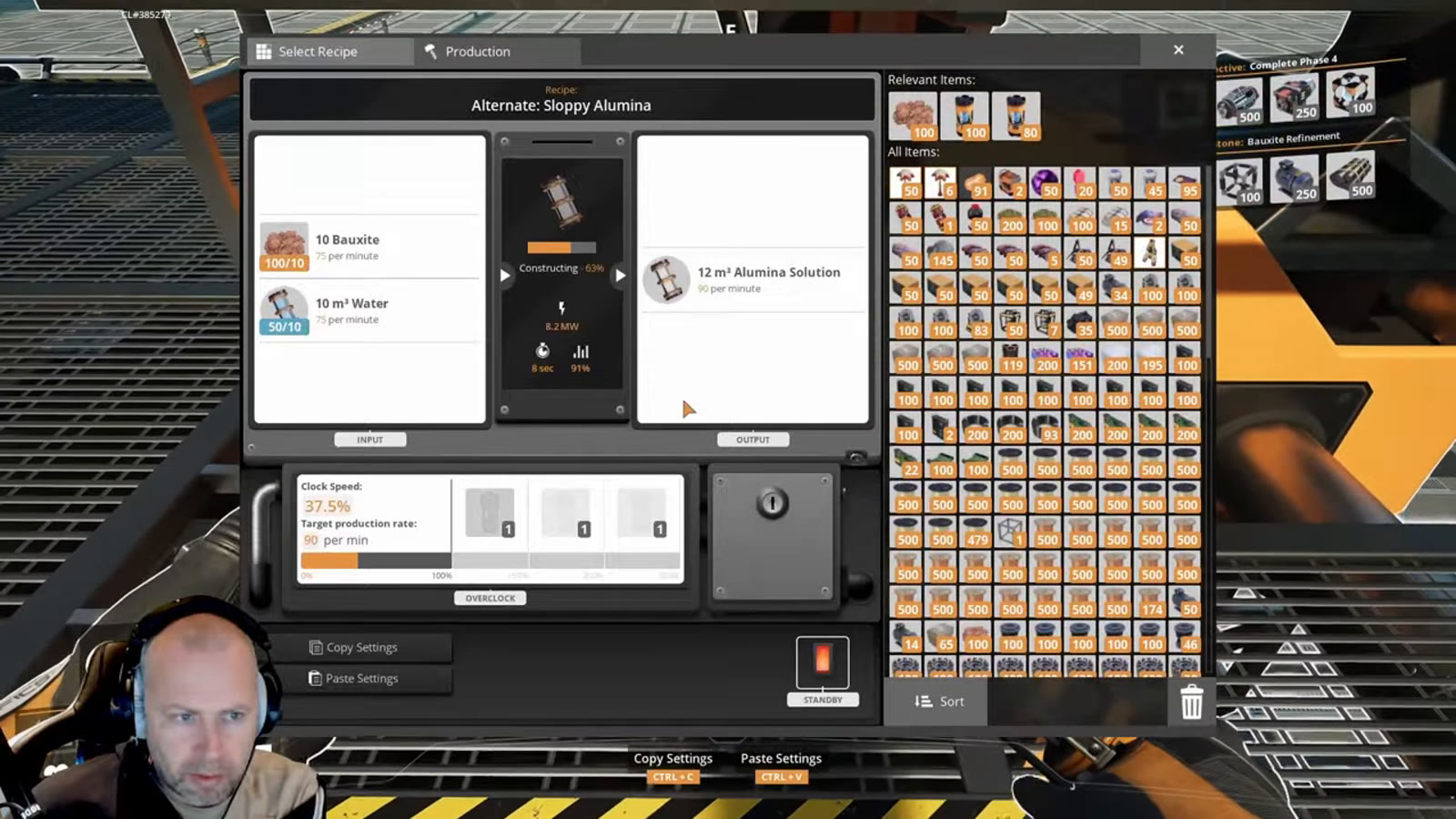Select the inventory stack of 15
This screenshot has width=1456, height=819.
tap(1116, 217)
